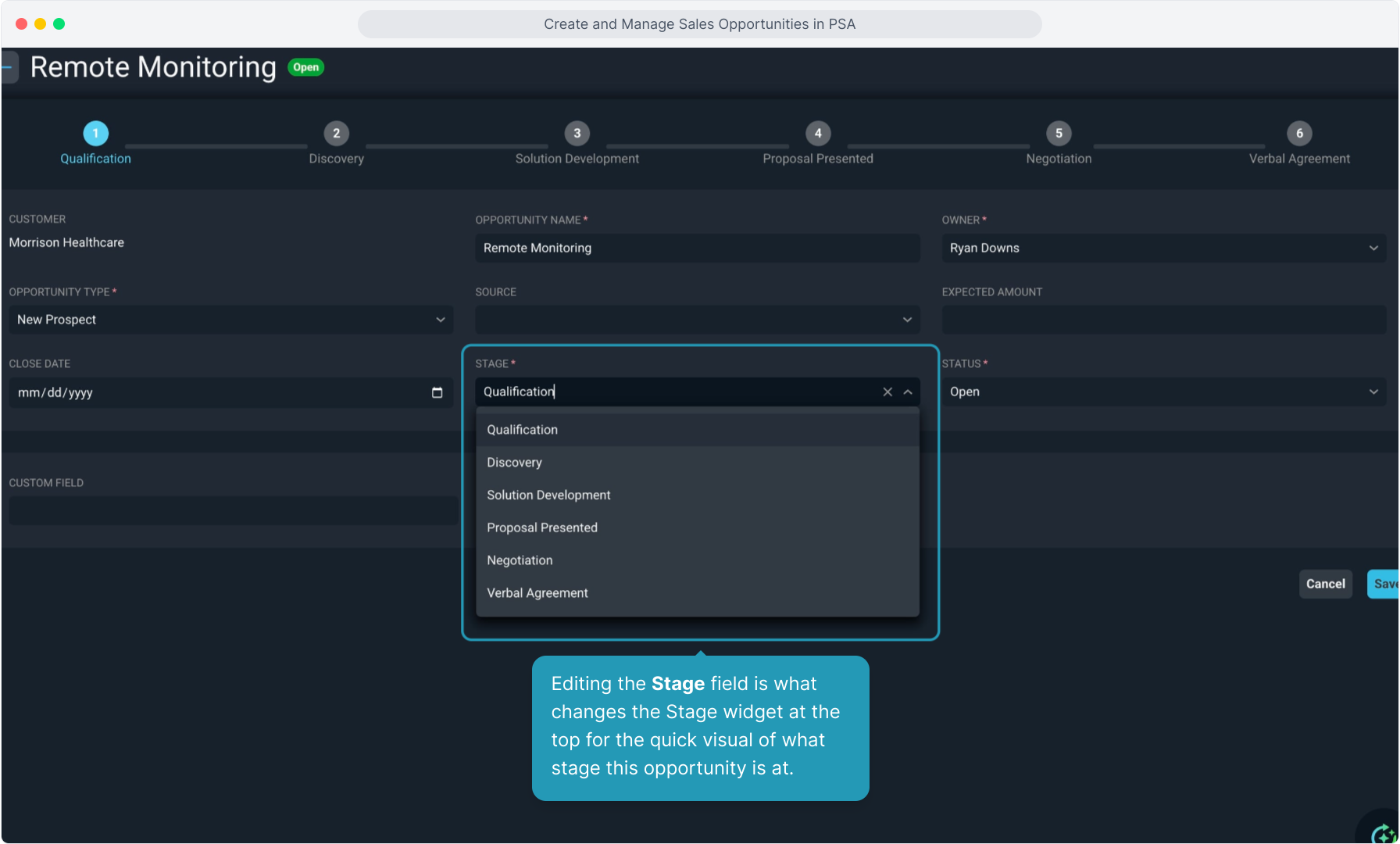This screenshot has width=1400, height=844.
Task: Clear the Stage field with X icon
Action: coord(887,392)
